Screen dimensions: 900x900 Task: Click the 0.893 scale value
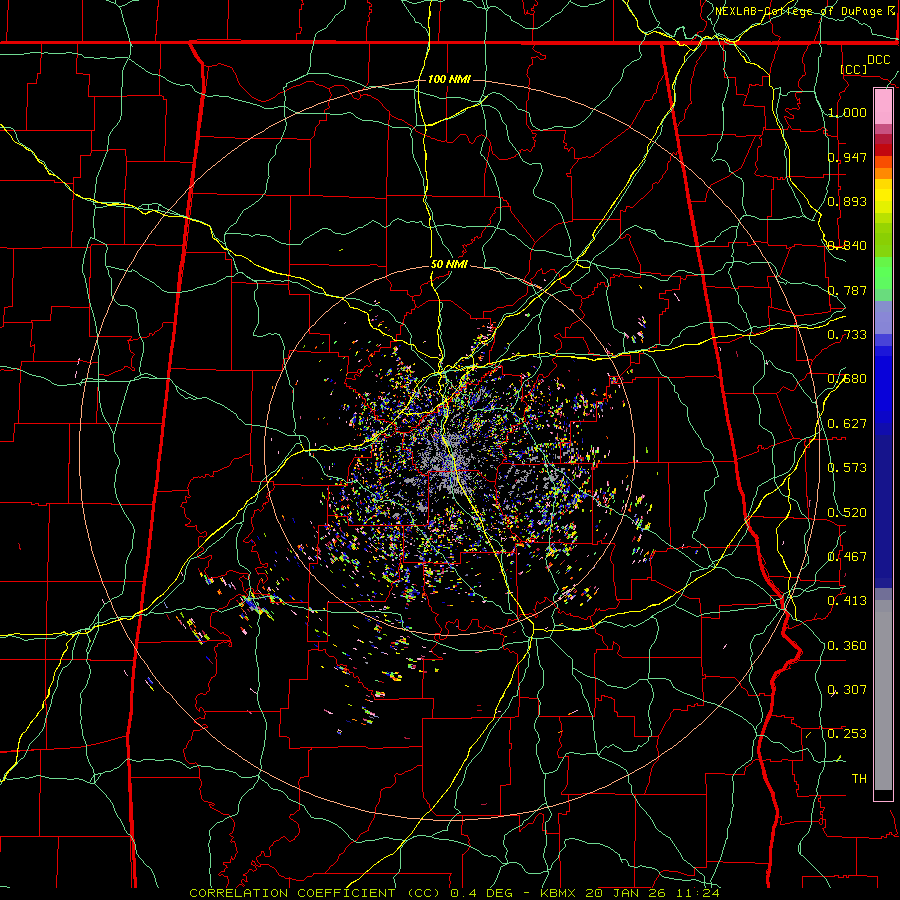(847, 201)
